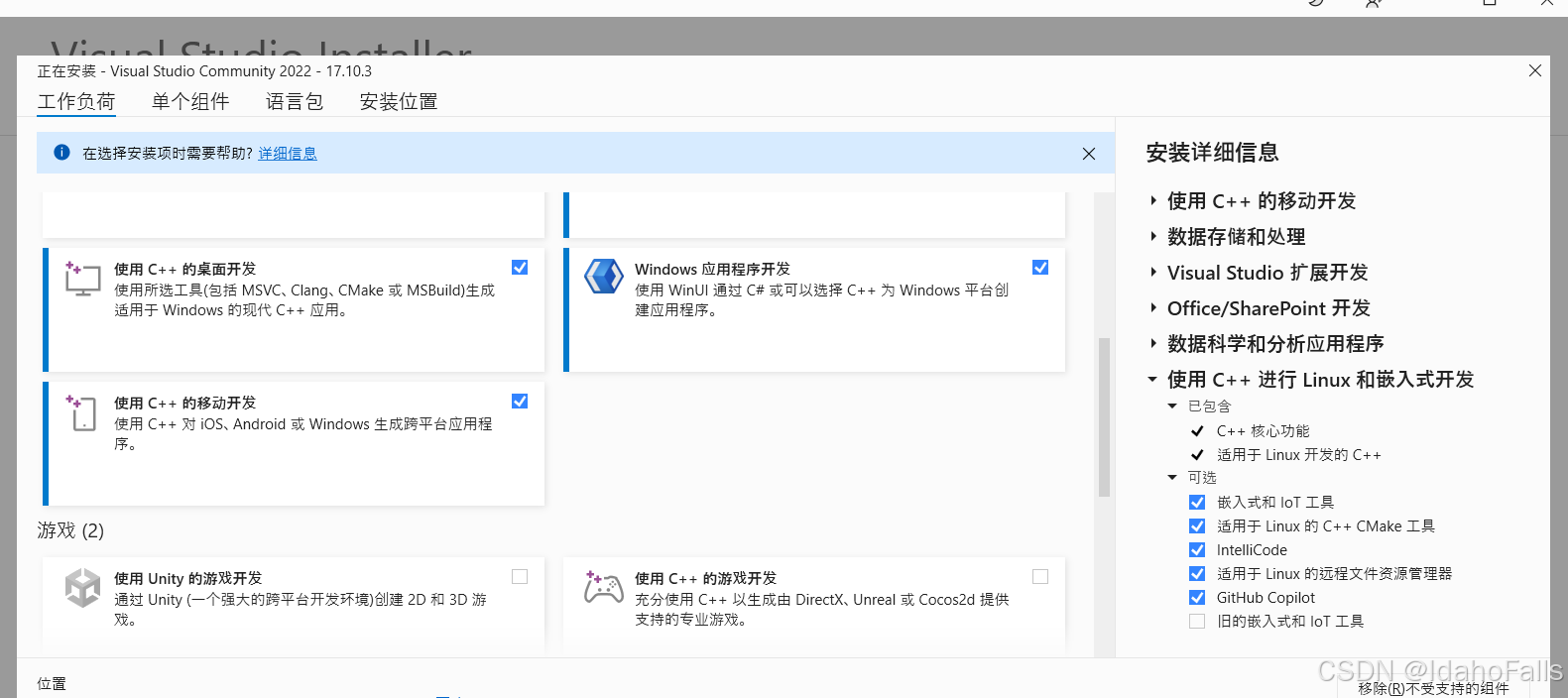Screen dimensions: 1568x698
Task: Uncheck the IntelliCode option
Action: tap(1197, 550)
